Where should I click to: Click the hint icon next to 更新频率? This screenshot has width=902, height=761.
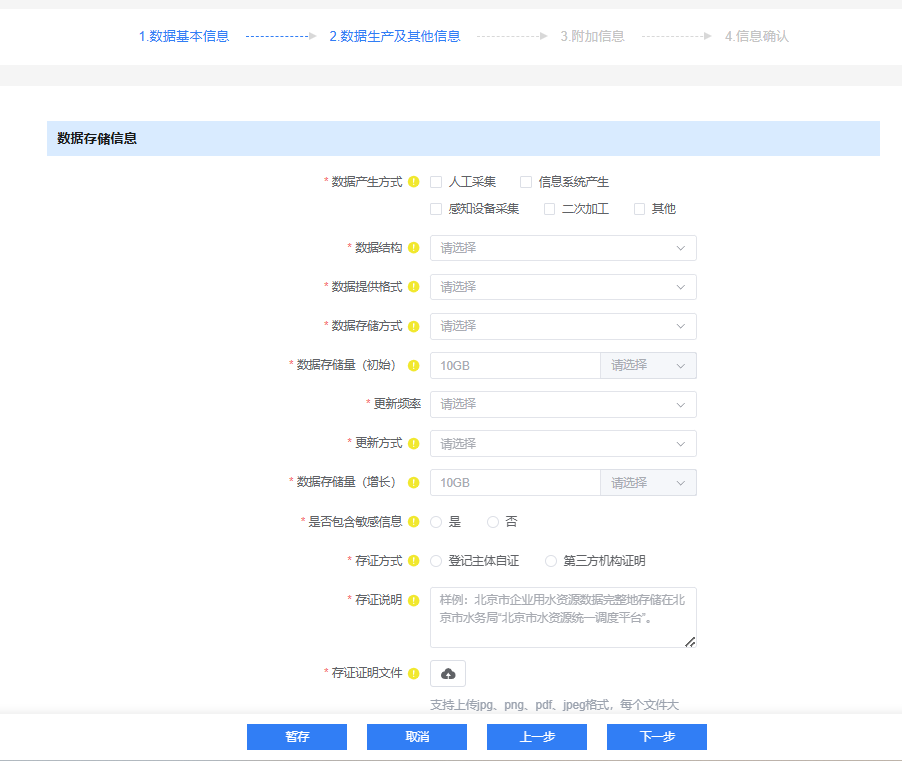click(413, 404)
